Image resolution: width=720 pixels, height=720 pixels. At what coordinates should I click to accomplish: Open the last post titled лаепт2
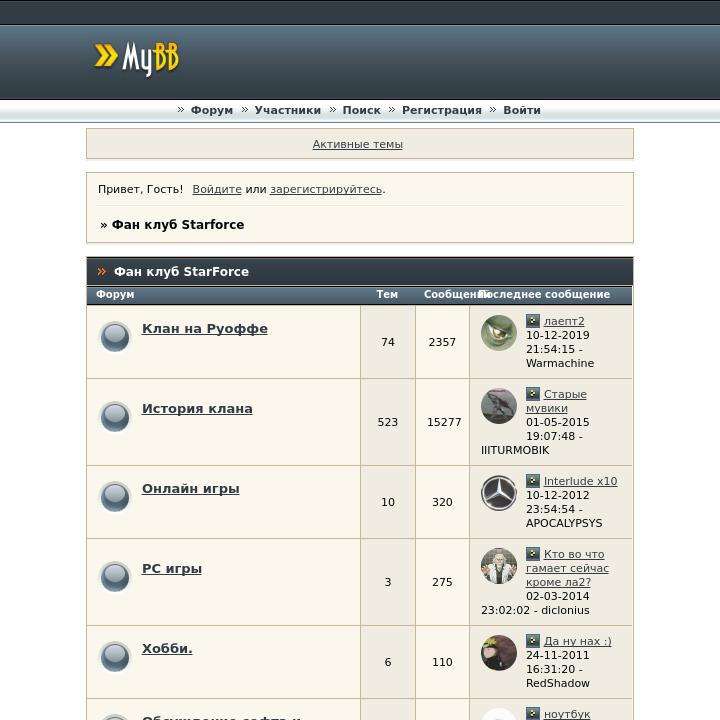pos(564,321)
